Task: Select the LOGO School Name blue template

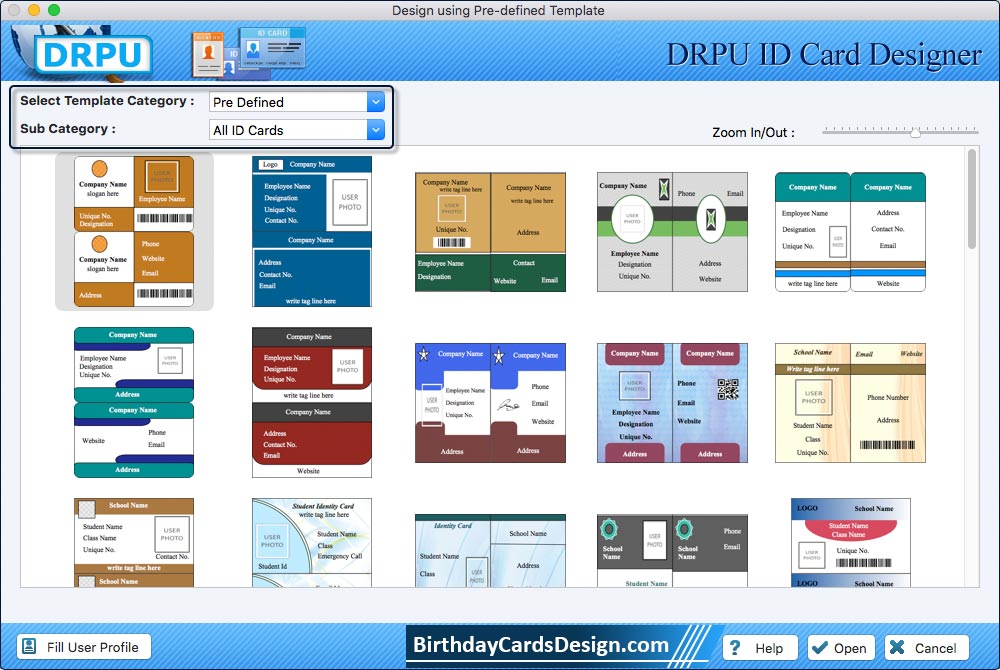Action: pyautogui.click(x=851, y=543)
